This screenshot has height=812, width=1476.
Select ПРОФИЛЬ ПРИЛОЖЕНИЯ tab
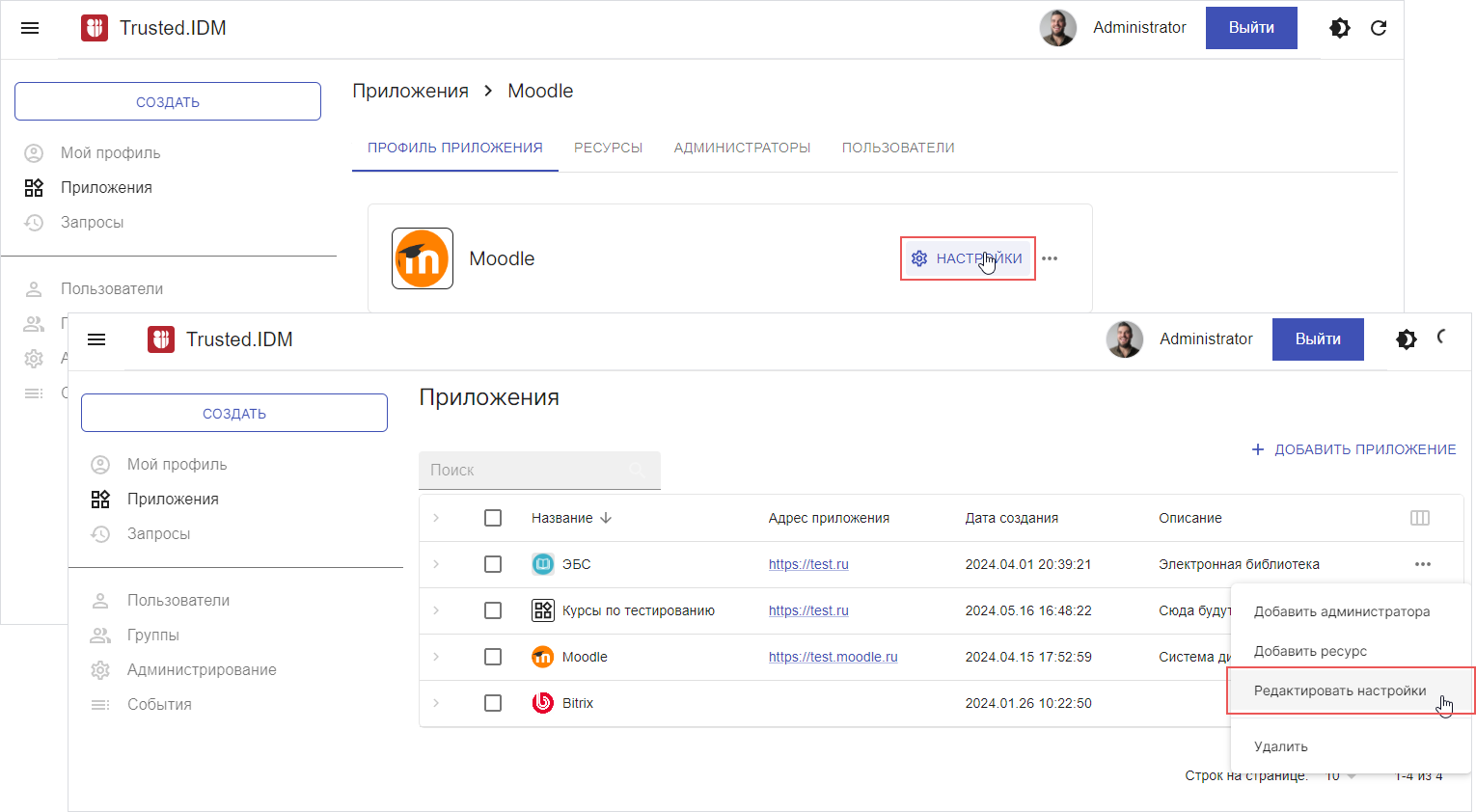click(x=455, y=148)
